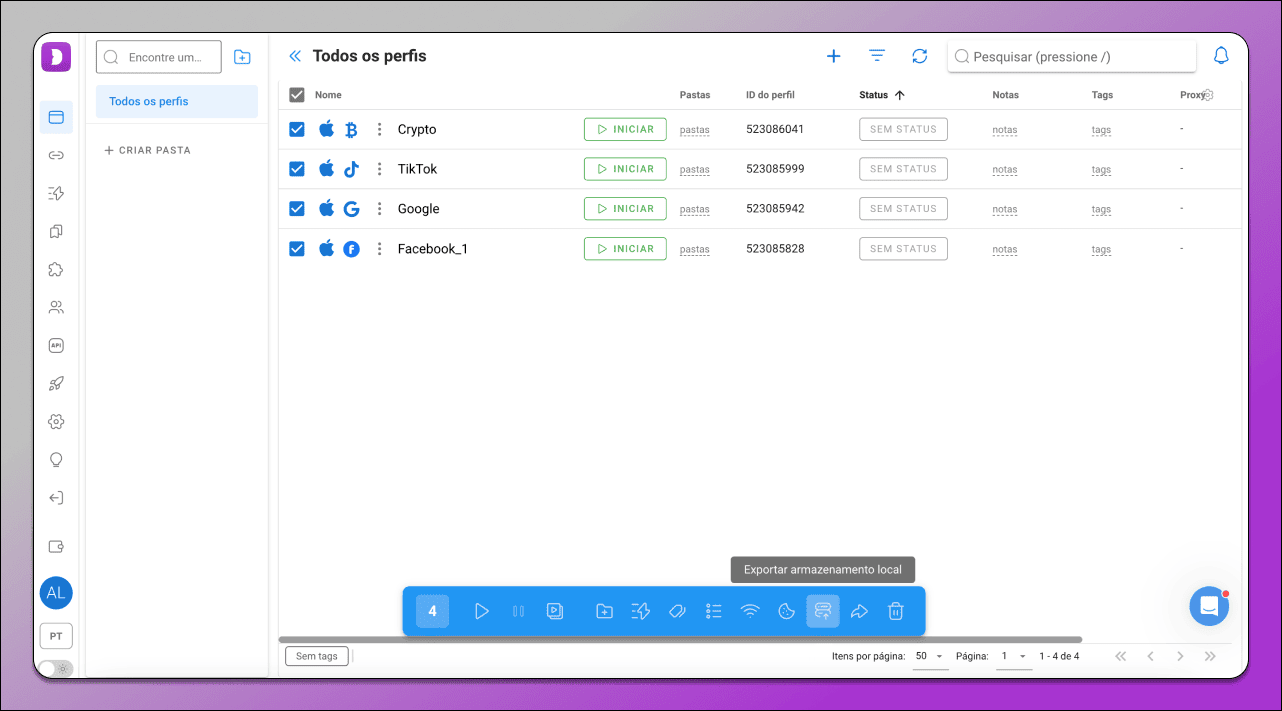The image size is (1282, 711).
Task: Collapse the folder panel with double chevron
Action: click(x=295, y=56)
